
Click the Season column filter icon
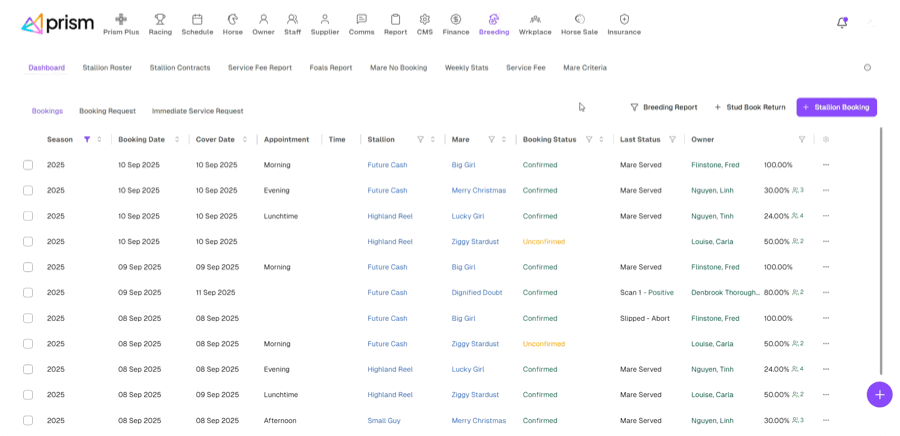pyautogui.click(x=87, y=139)
